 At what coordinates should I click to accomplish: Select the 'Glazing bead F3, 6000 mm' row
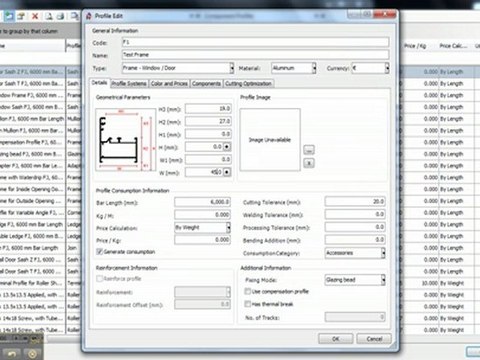pos(40,154)
